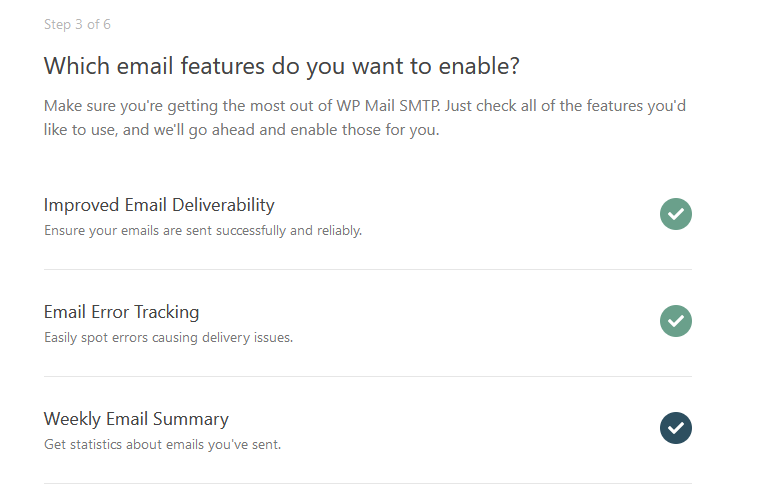Click the "Easily spot errors causing delivery issues" text
This screenshot has height=490, width=764.
point(168,338)
